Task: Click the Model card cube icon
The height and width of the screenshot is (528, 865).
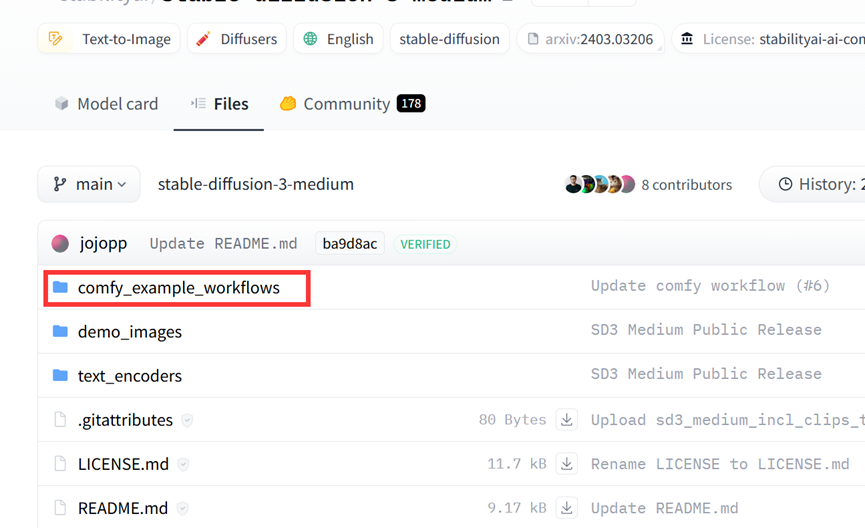Action: pyautogui.click(x=62, y=103)
